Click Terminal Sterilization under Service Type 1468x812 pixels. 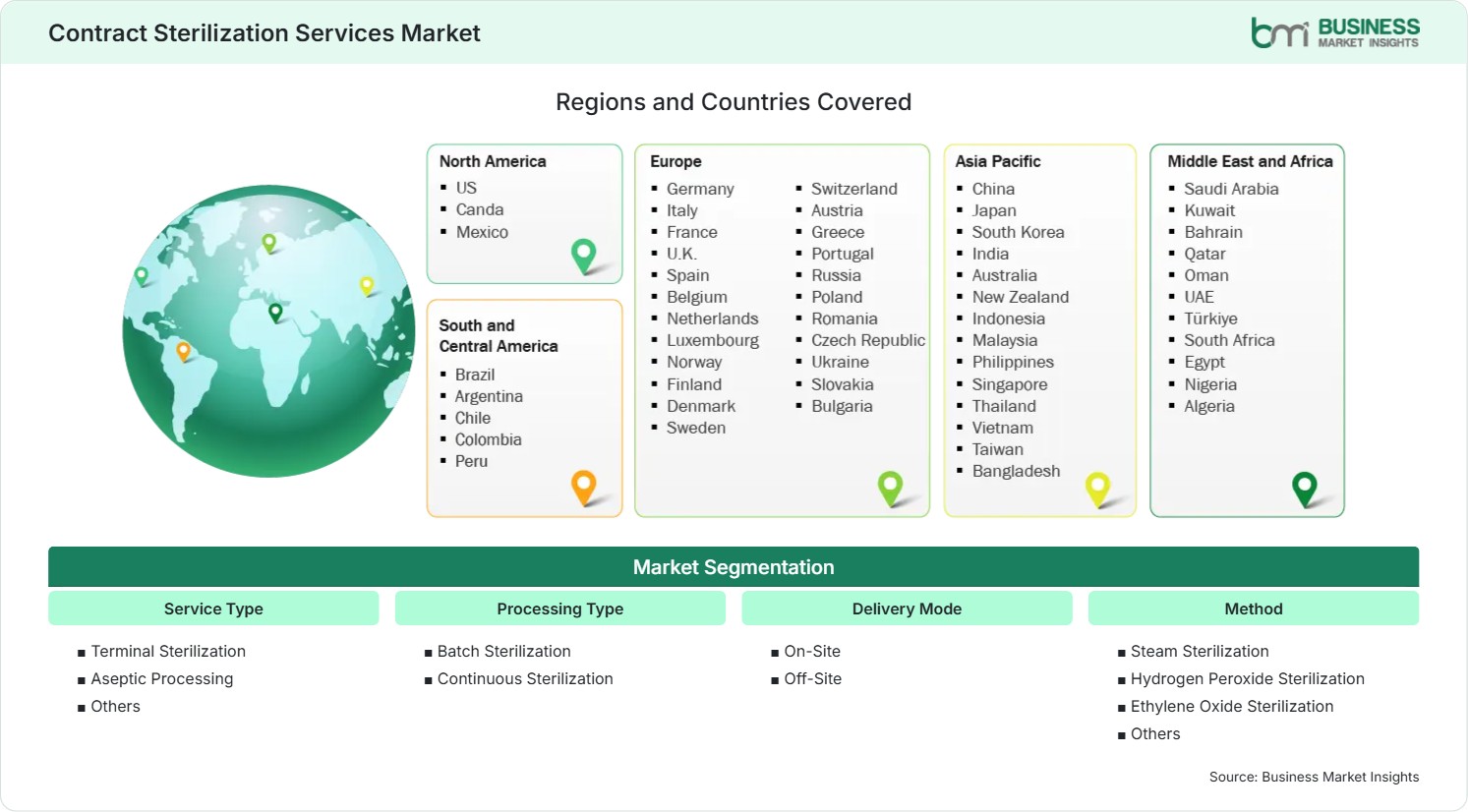pos(168,651)
